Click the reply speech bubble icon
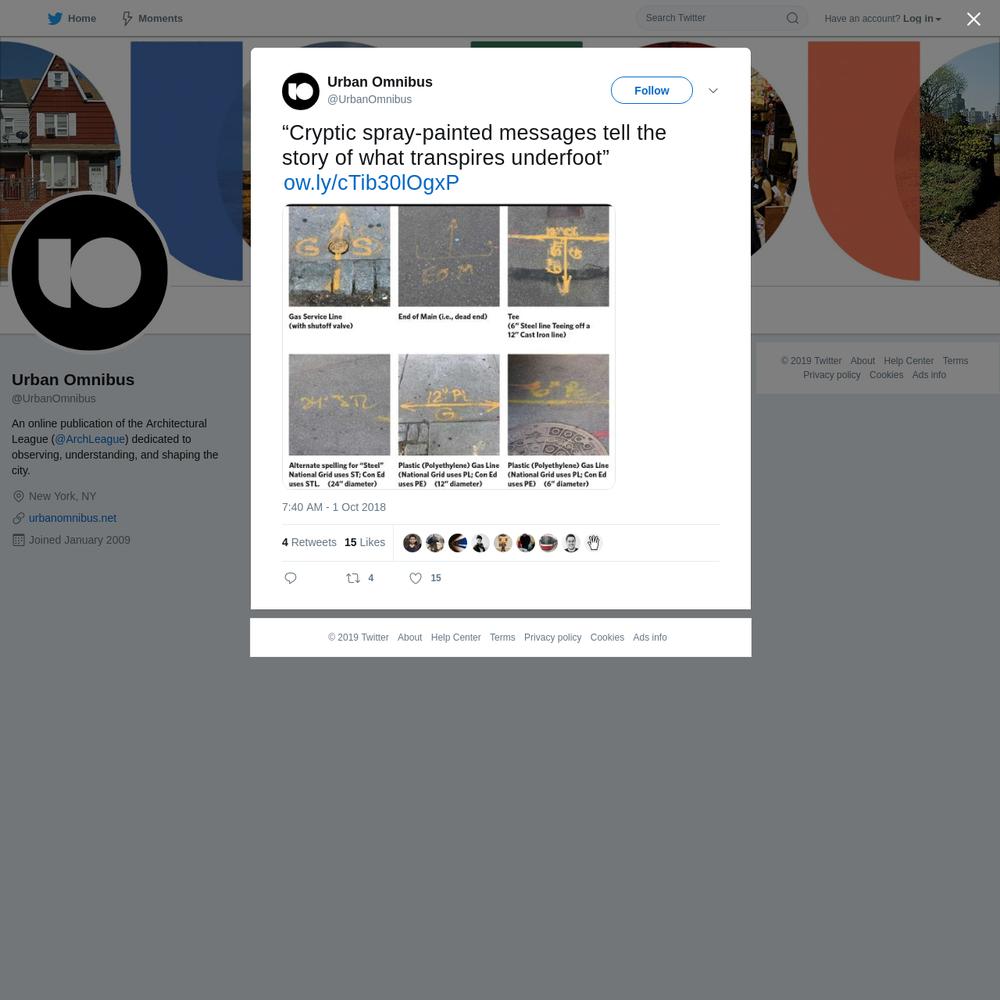1000x1000 pixels. (290, 578)
